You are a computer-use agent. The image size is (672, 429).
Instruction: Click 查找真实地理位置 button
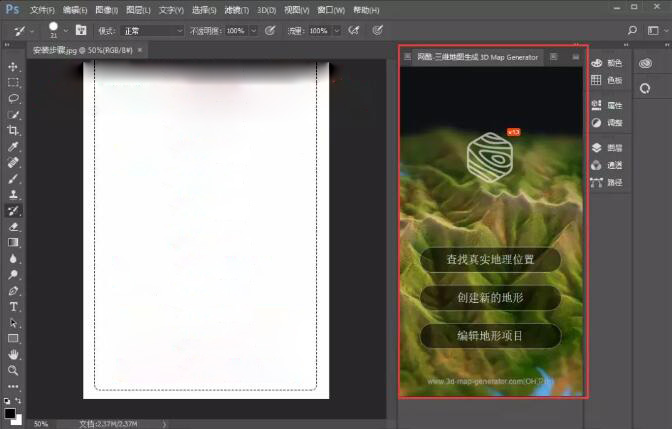tap(490, 259)
